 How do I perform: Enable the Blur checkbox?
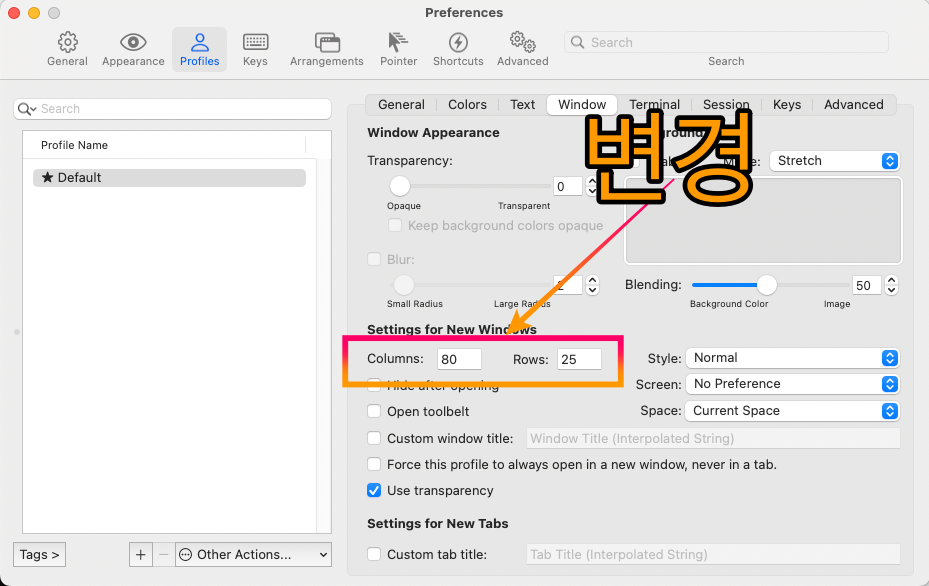(374, 259)
